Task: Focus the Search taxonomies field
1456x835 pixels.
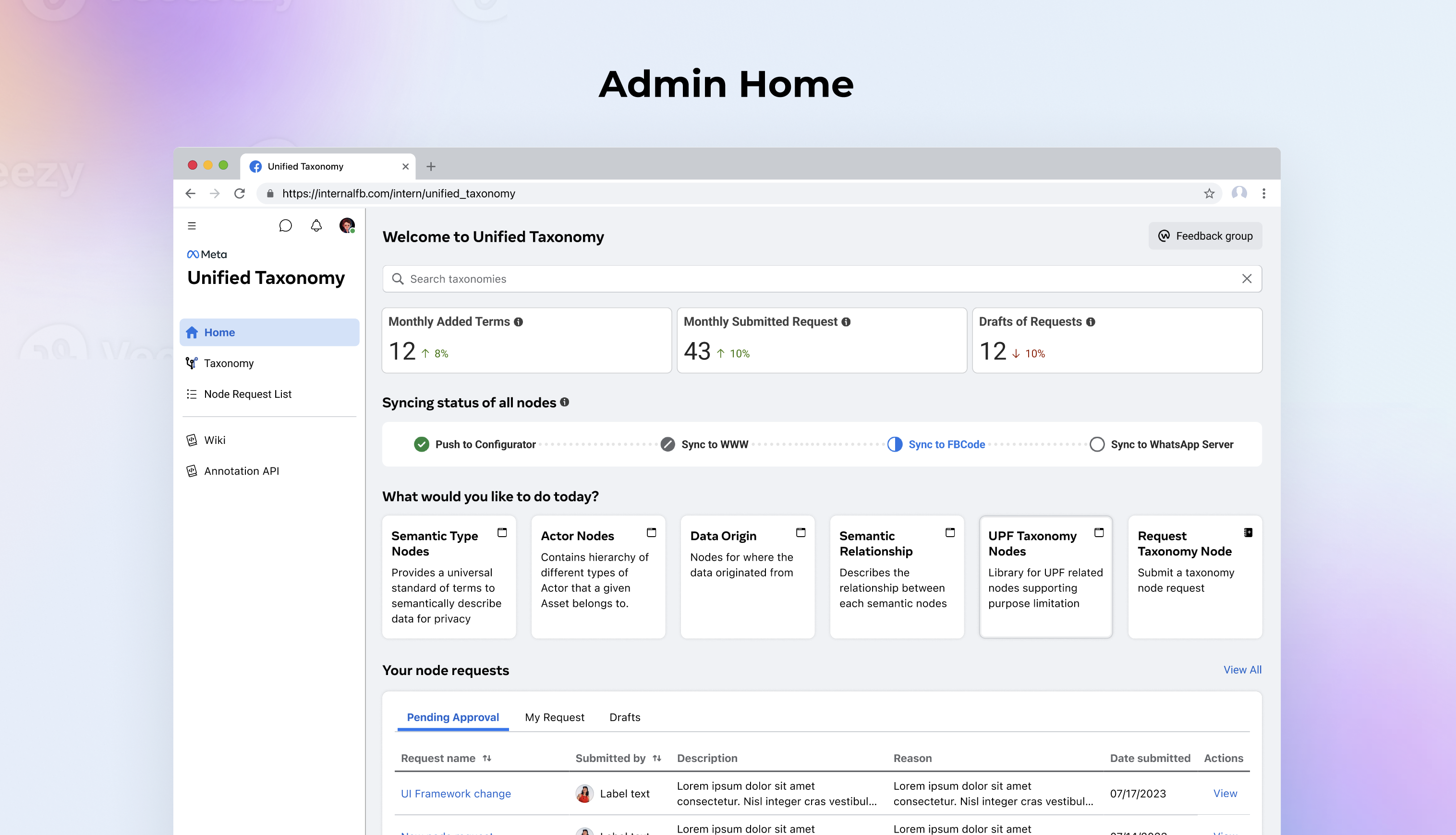Action: point(822,279)
